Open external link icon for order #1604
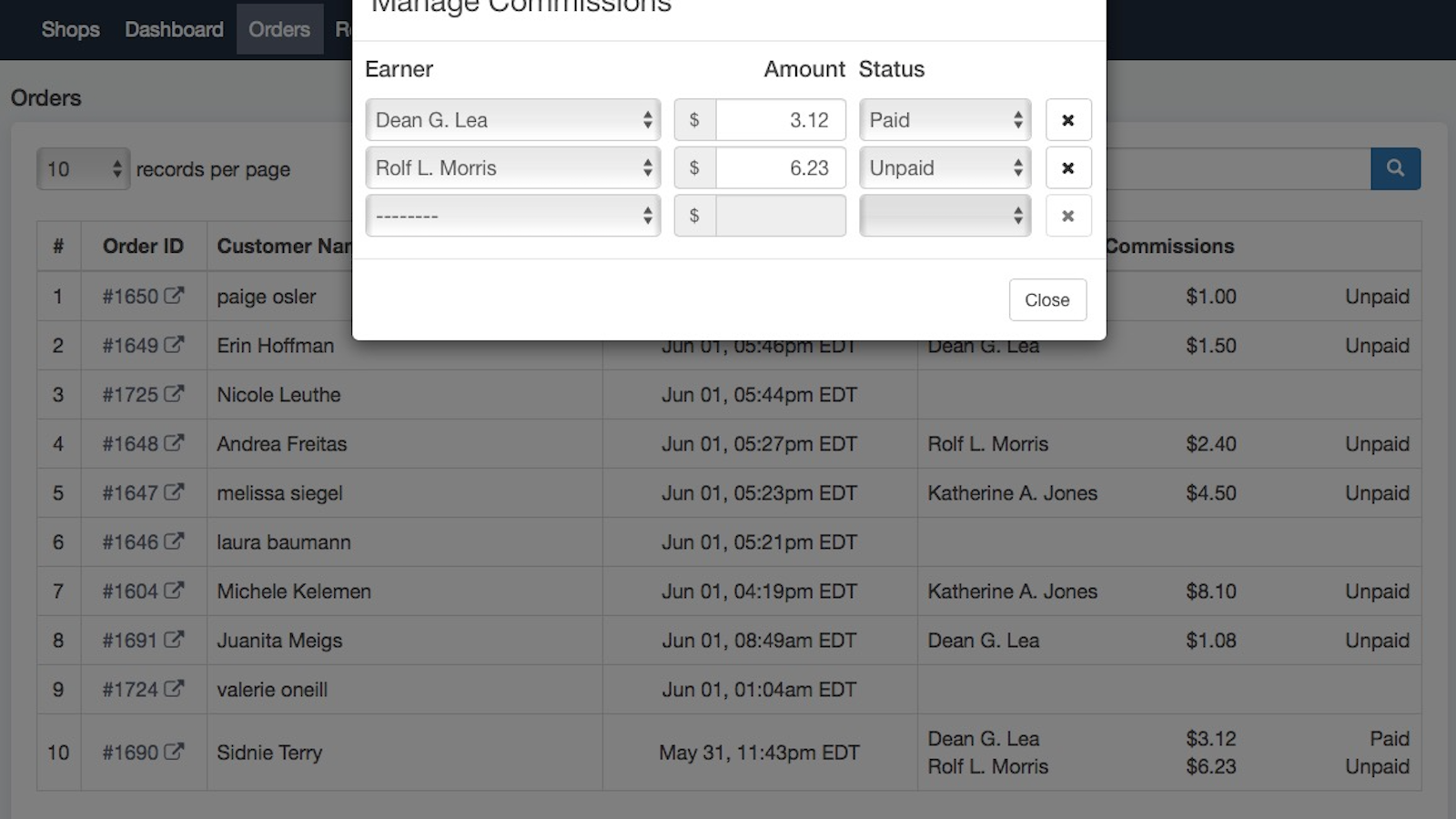 [174, 591]
